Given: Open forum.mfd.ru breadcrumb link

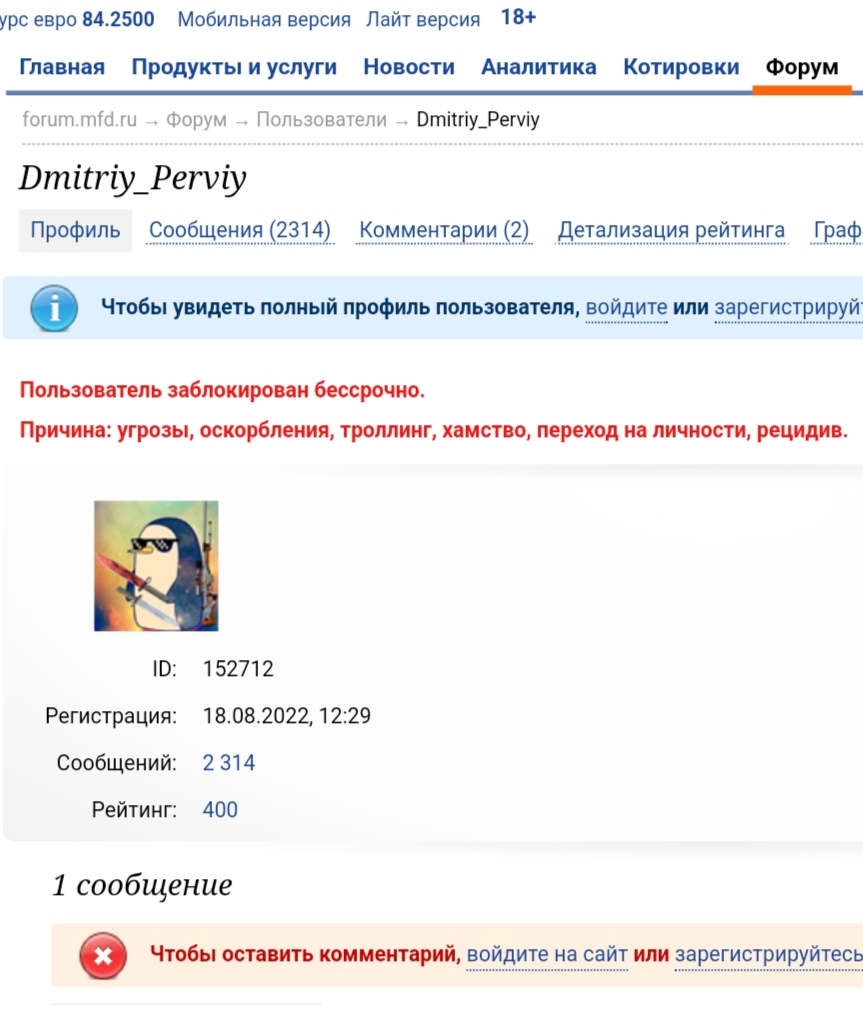Looking at the screenshot, I should click(x=80, y=120).
